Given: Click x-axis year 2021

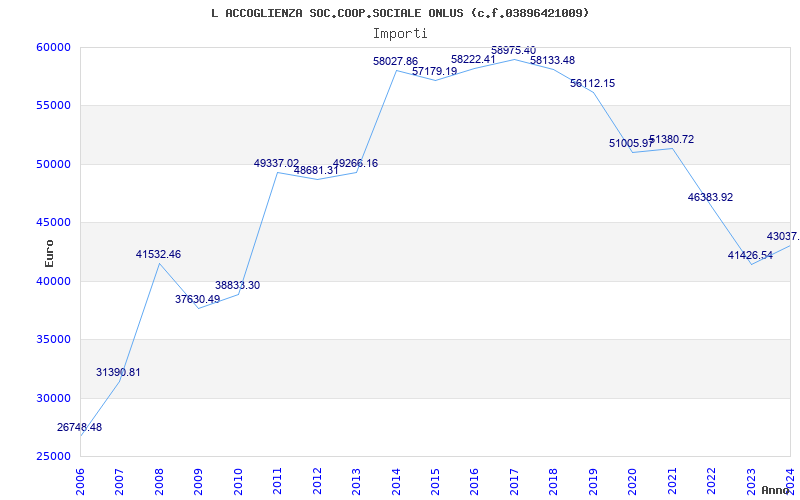Looking at the screenshot, I should tap(672, 482).
